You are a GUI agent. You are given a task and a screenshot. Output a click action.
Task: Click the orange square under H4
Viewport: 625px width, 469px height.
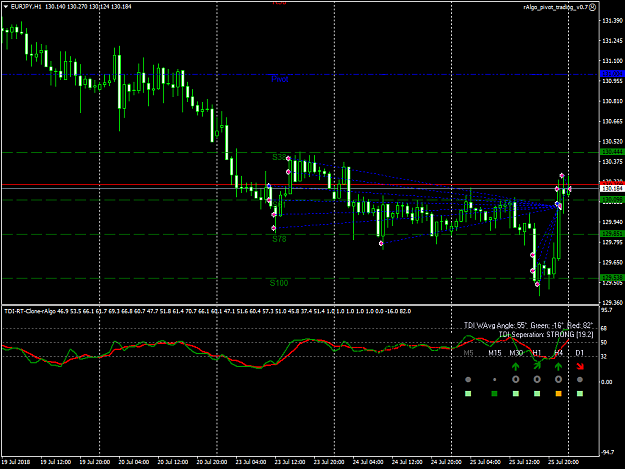tap(558, 394)
